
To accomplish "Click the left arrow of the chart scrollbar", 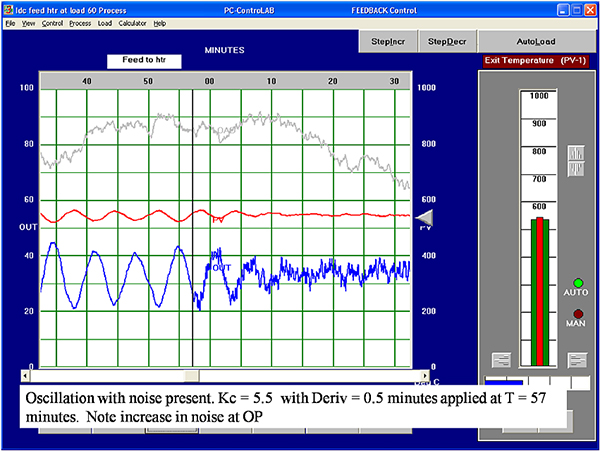I will [25, 376].
